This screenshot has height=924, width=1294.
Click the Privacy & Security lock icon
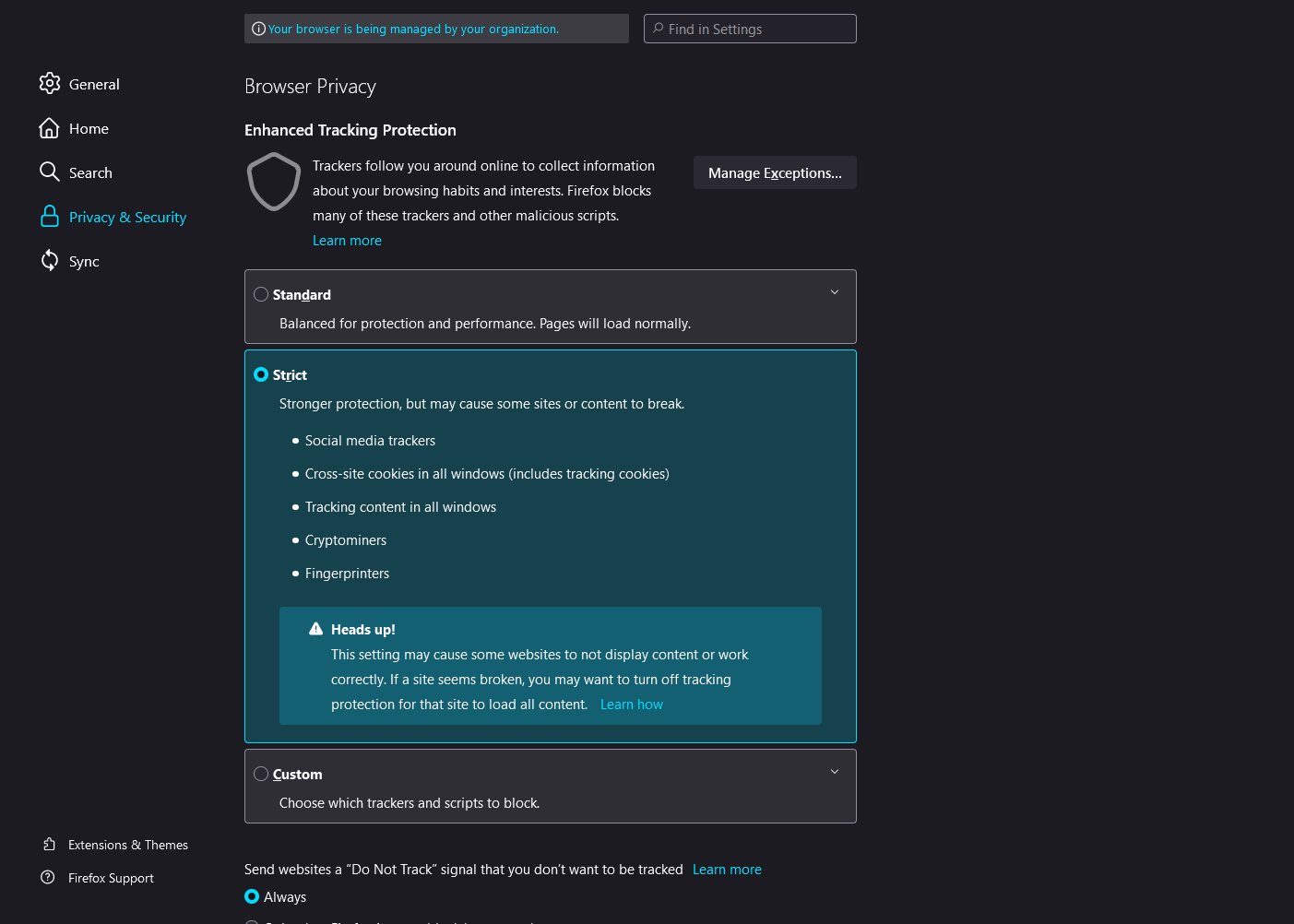50,217
